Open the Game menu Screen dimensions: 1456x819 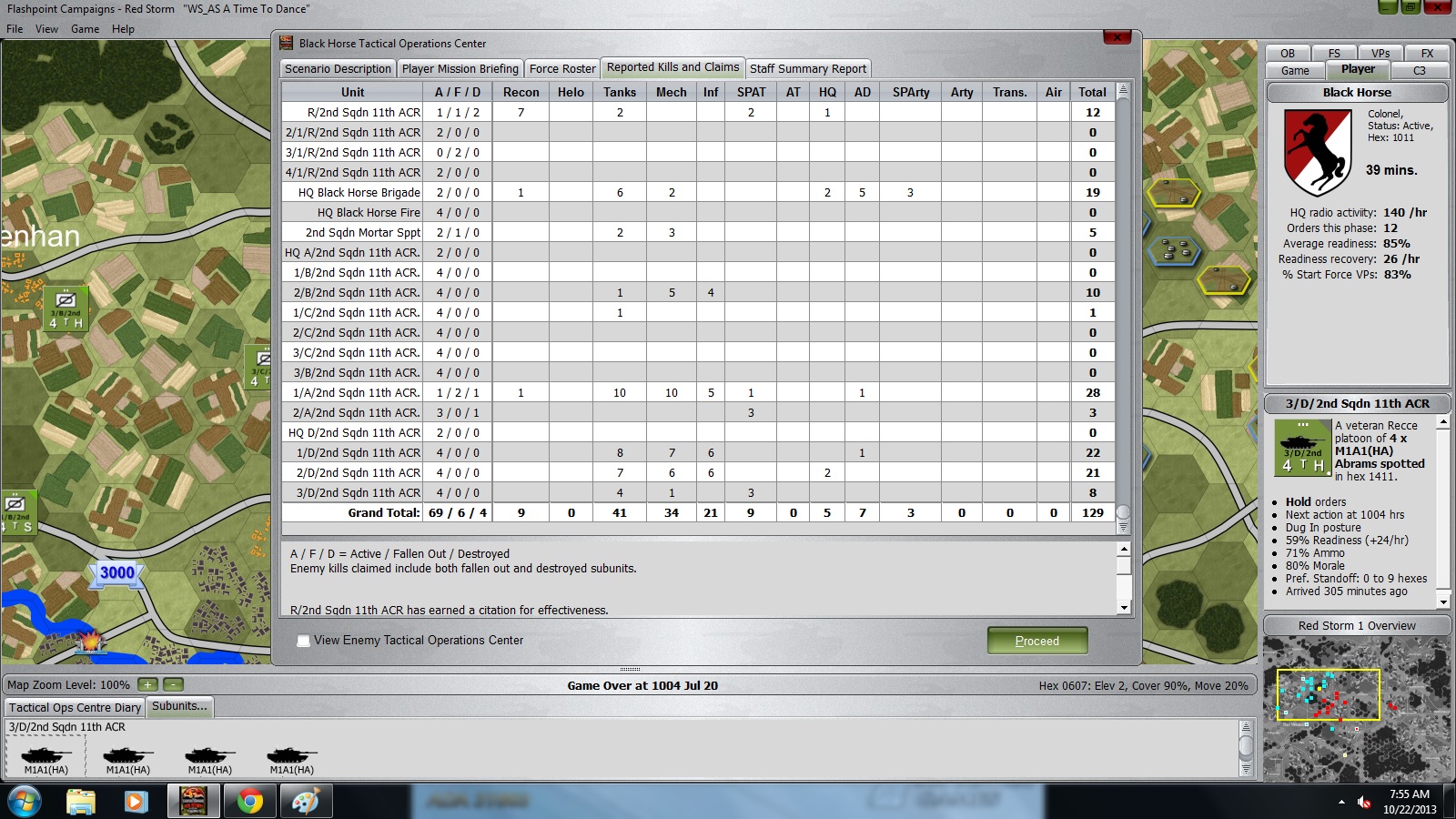(x=85, y=29)
